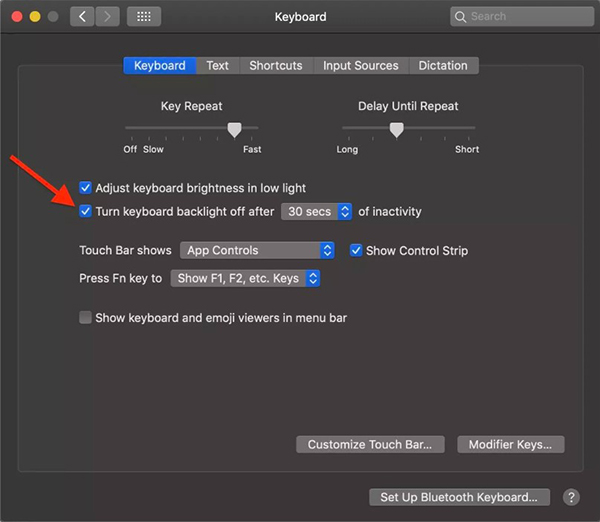Go forward with the right chevron

point(108,16)
